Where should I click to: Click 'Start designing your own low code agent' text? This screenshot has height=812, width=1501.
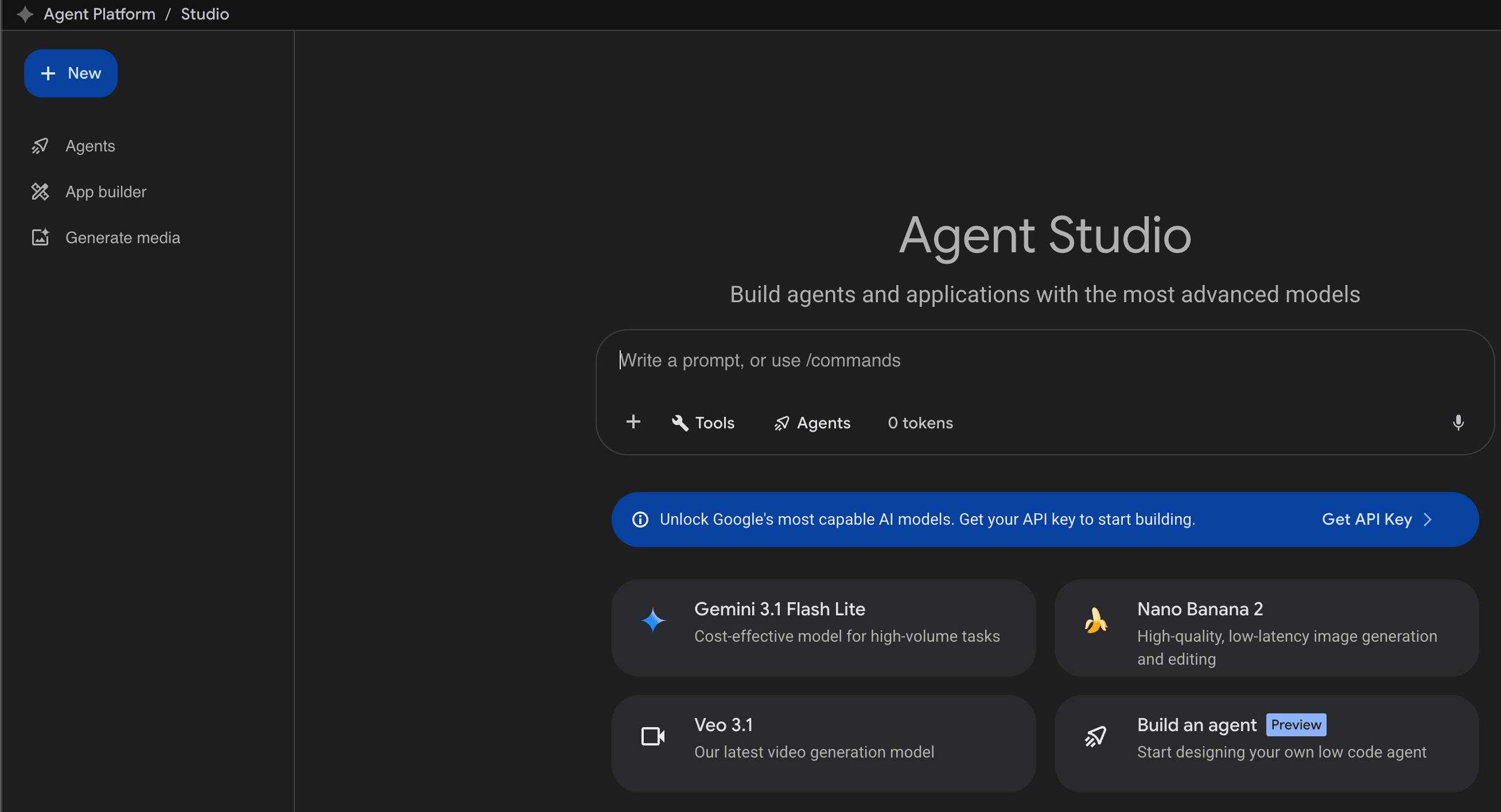(x=1281, y=752)
